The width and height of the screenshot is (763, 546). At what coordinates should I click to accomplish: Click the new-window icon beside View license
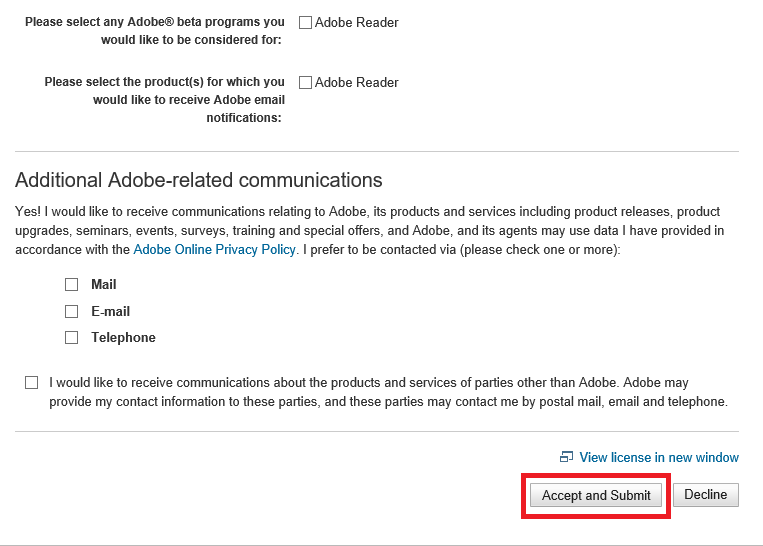click(567, 458)
